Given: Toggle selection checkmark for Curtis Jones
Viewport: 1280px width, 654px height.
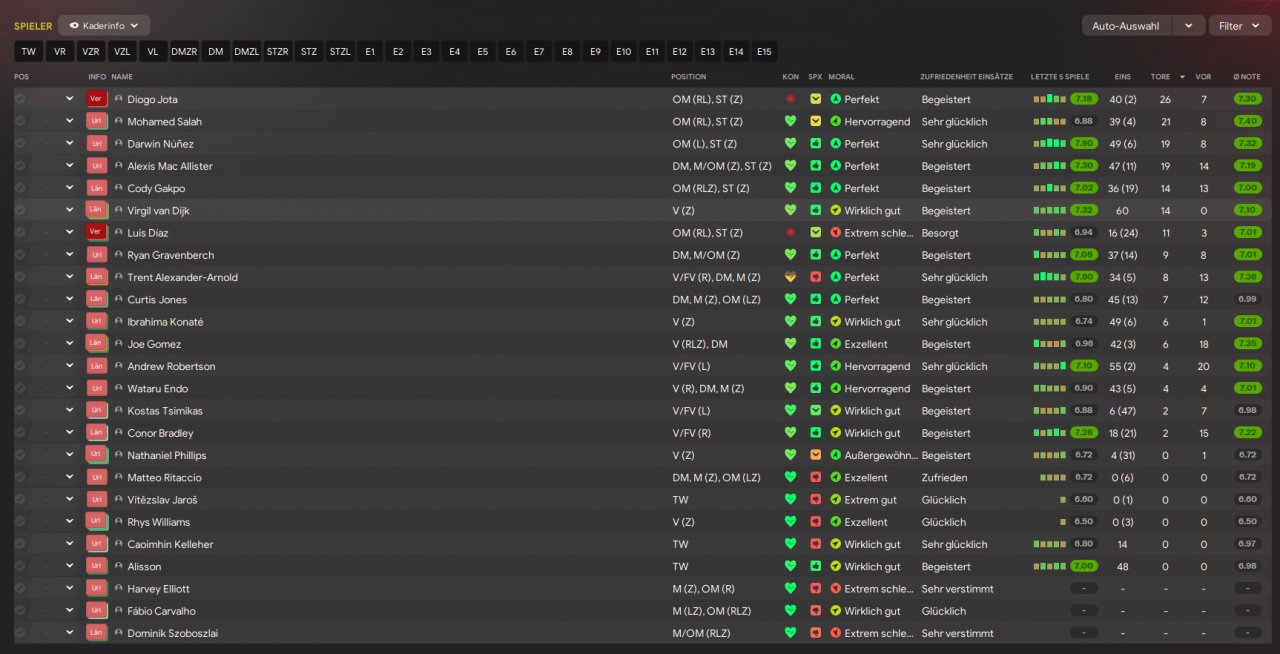Looking at the screenshot, I should point(20,299).
